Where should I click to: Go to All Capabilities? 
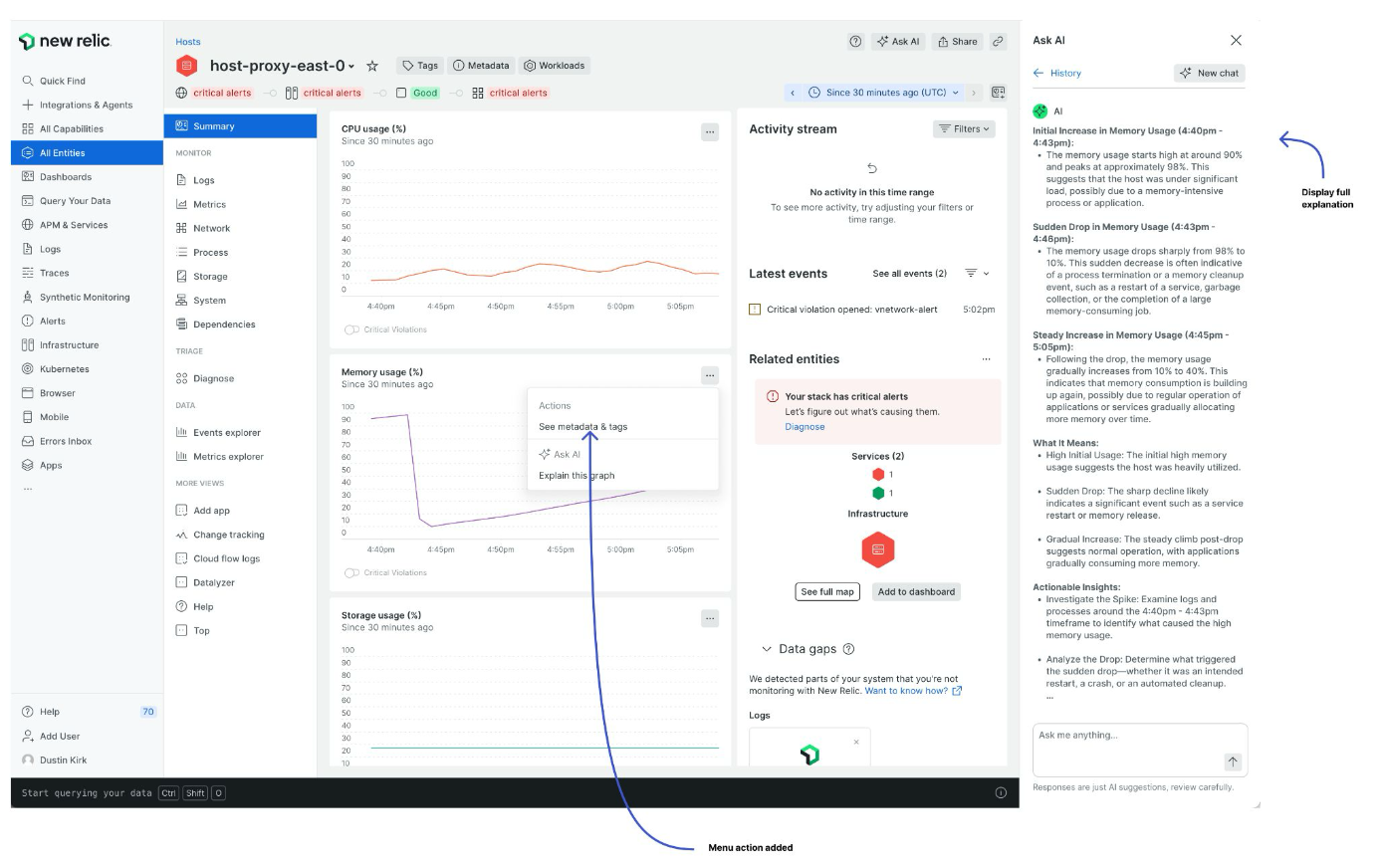pos(62,128)
